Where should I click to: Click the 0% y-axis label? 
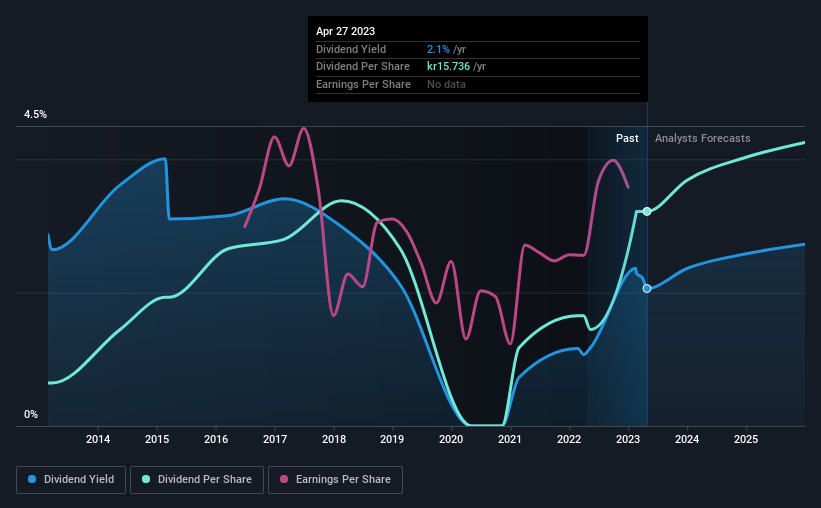coord(31,414)
